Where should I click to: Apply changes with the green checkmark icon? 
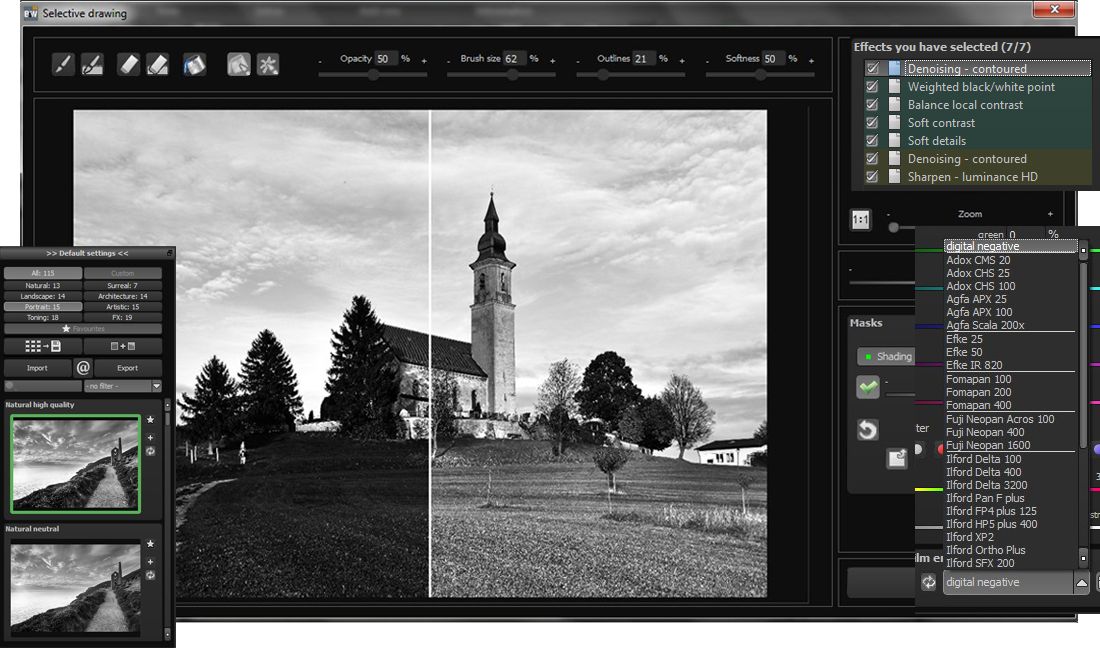867,386
